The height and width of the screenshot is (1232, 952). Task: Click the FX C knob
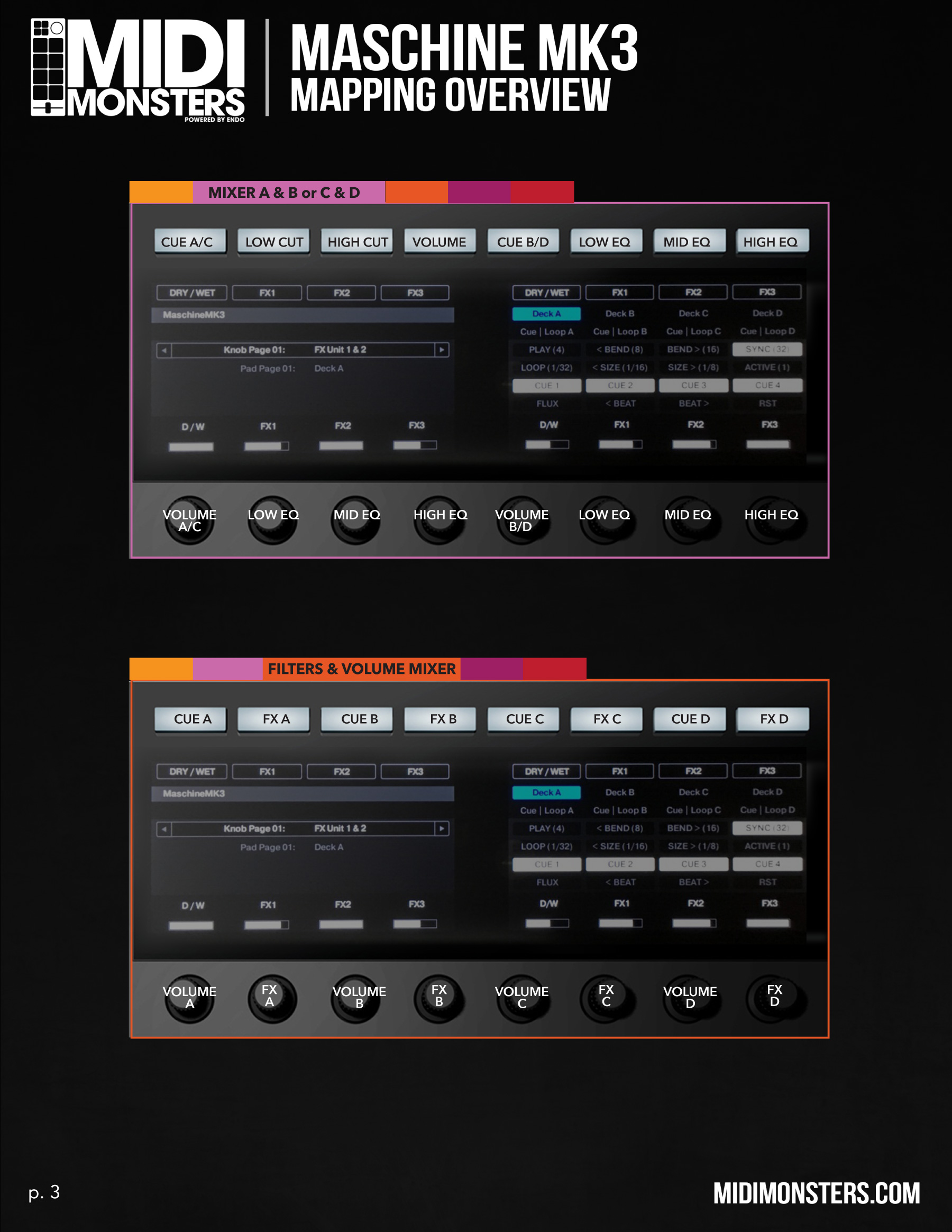point(606,998)
